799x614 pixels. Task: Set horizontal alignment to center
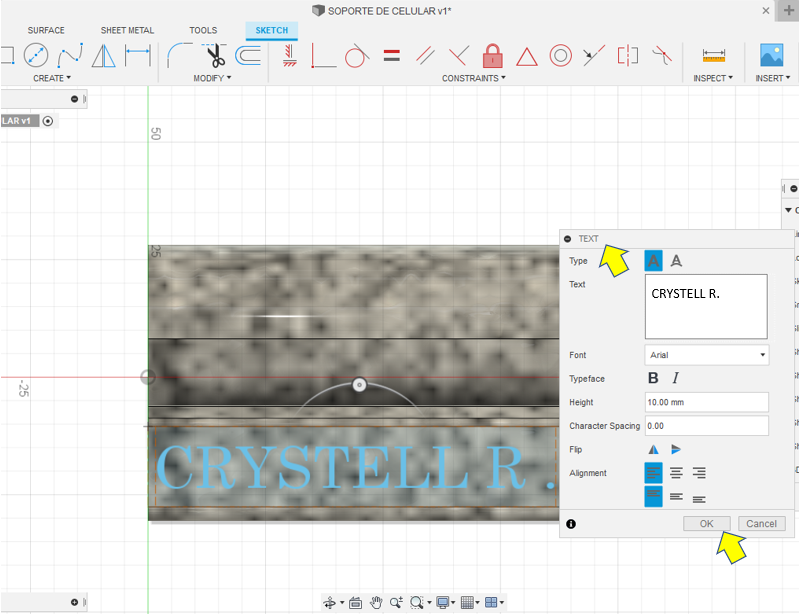click(676, 473)
